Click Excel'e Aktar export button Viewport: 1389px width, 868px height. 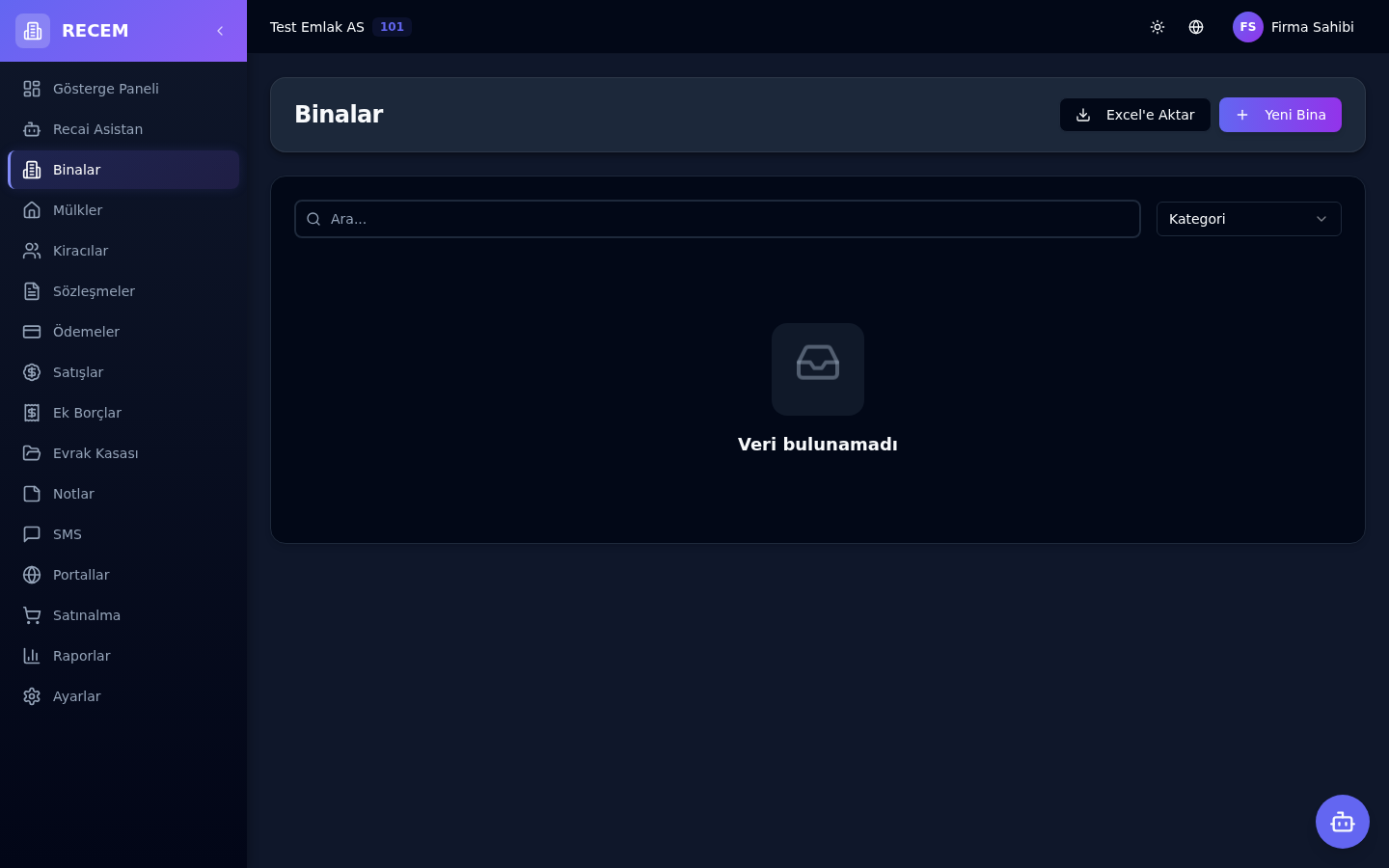point(1135,115)
